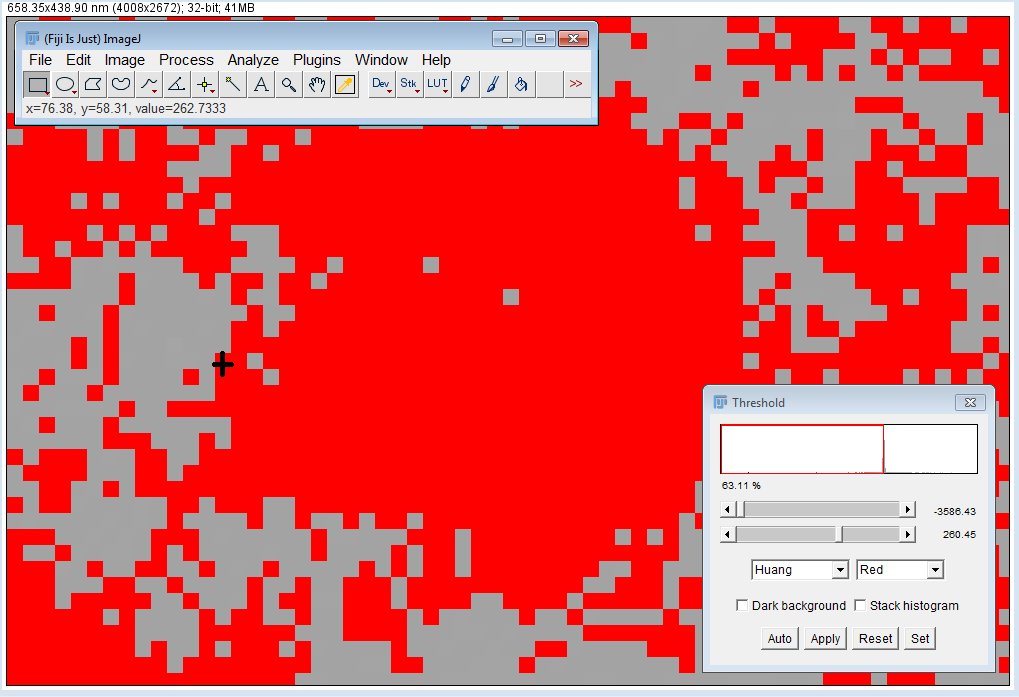This screenshot has height=697, width=1019.
Task: Open the Huang threshold method dropdown
Action: pyautogui.click(x=799, y=570)
